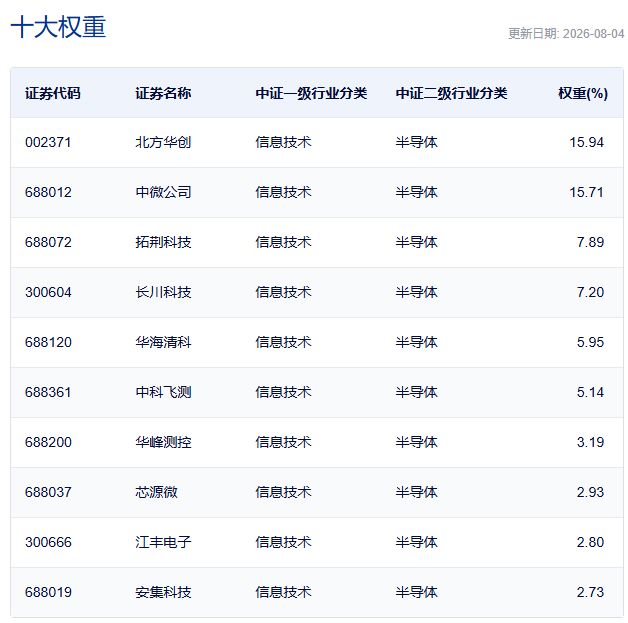Select 华海清科 security name
Viewport: 628px width, 623px height.
click(x=163, y=342)
